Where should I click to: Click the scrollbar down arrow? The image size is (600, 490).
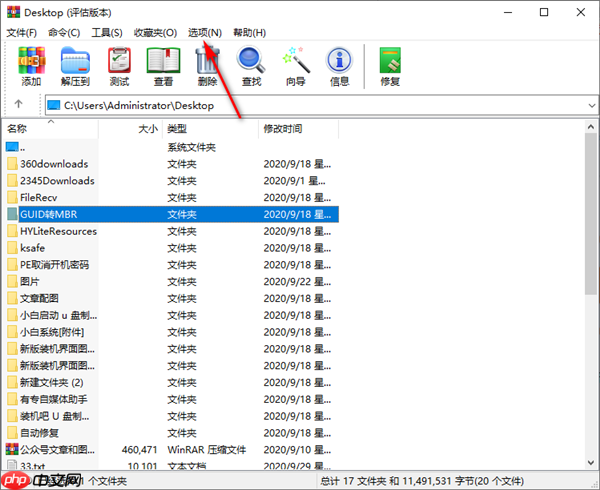tap(590, 463)
